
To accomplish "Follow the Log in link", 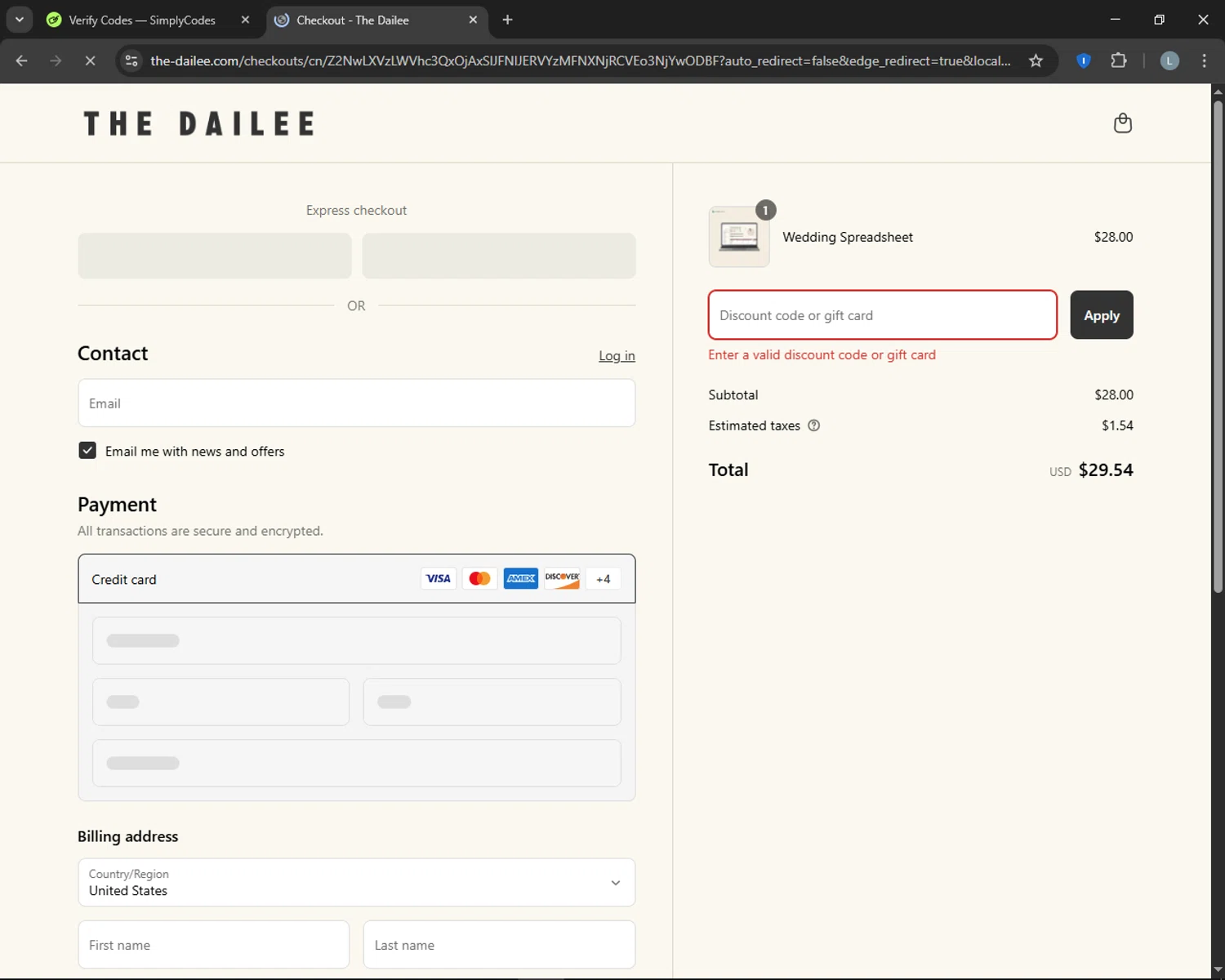I will (617, 355).
